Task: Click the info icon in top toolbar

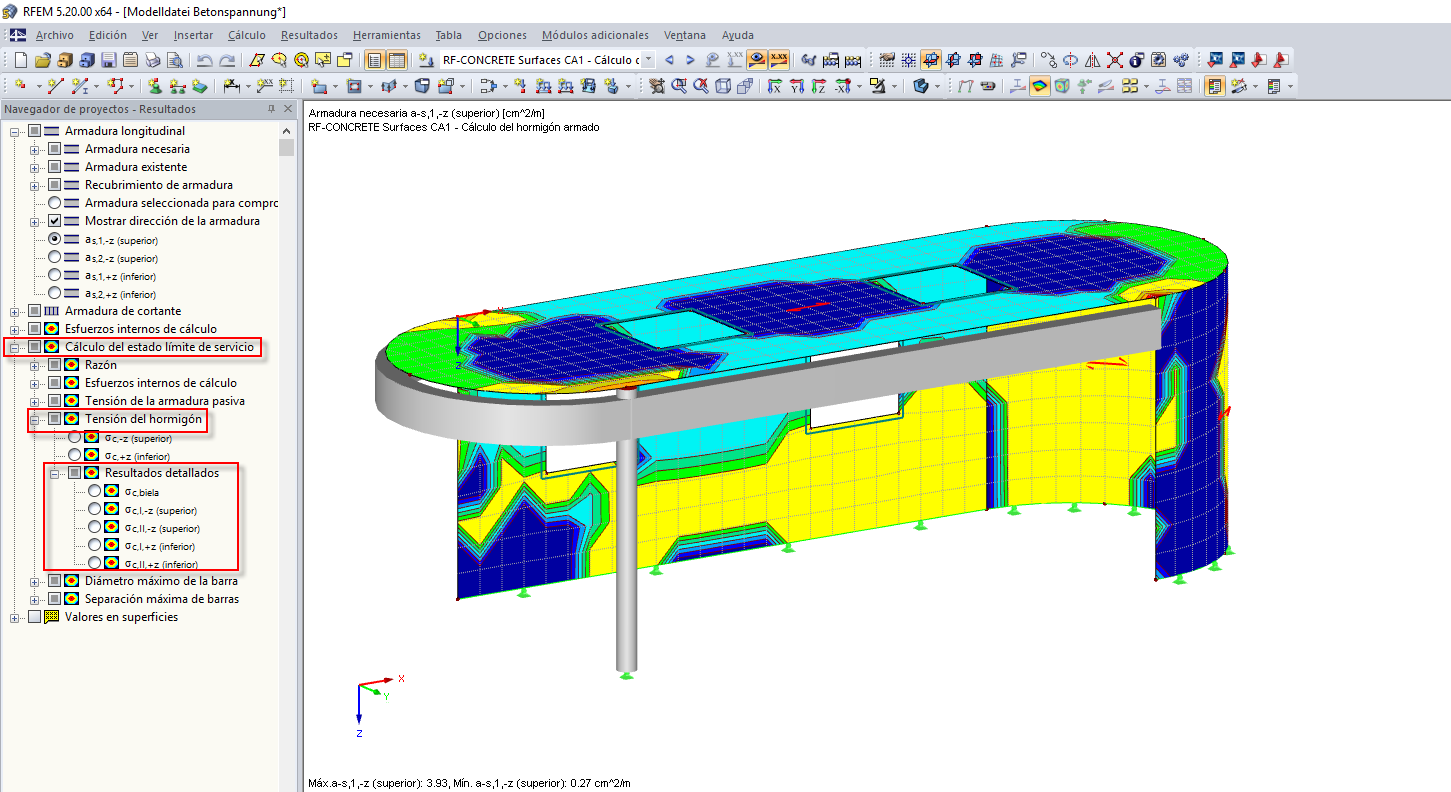Action: tap(1136, 60)
